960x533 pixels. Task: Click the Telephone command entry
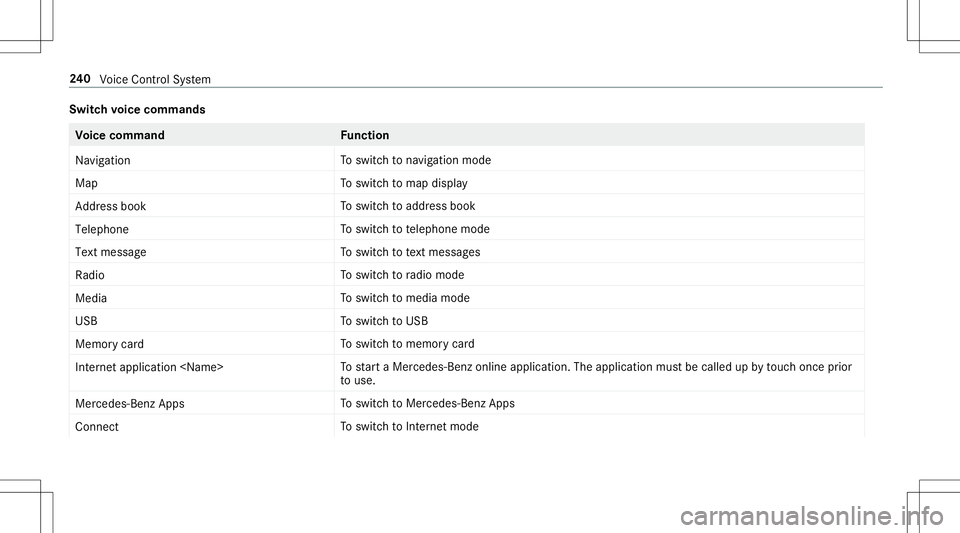point(101,229)
